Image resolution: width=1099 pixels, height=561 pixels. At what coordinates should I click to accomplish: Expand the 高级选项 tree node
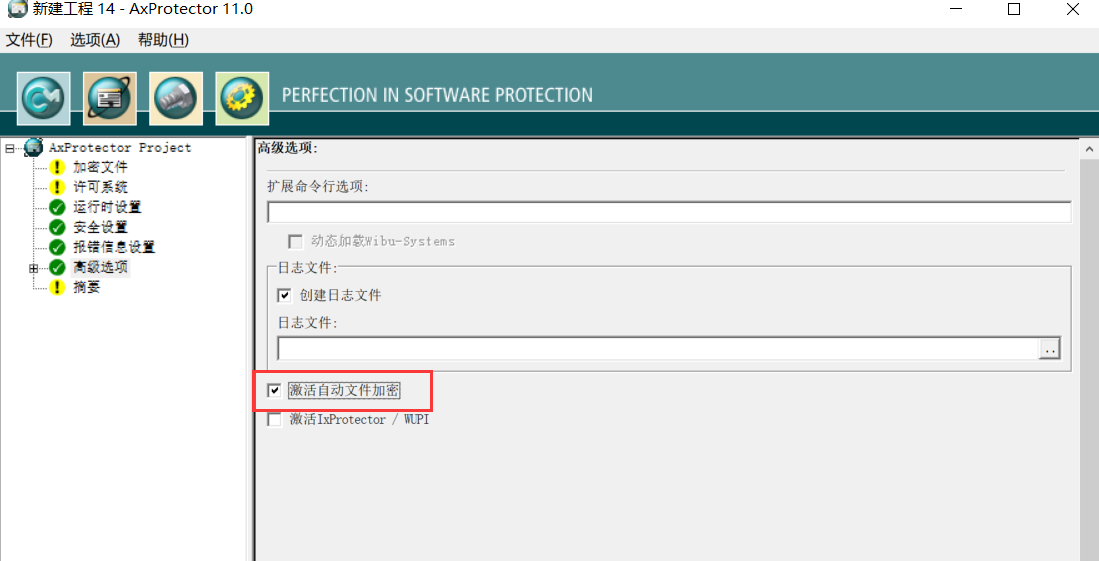[33, 268]
